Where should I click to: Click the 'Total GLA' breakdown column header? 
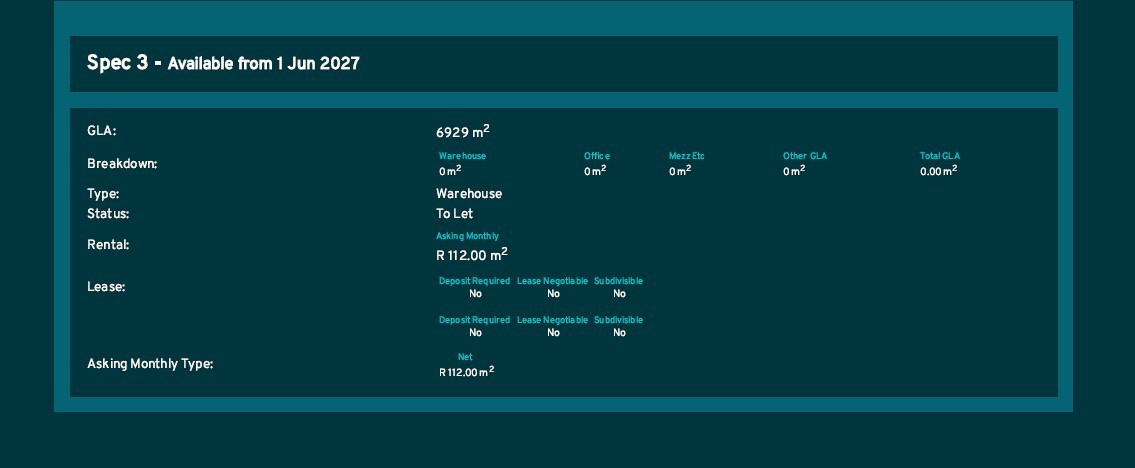[x=940, y=156]
